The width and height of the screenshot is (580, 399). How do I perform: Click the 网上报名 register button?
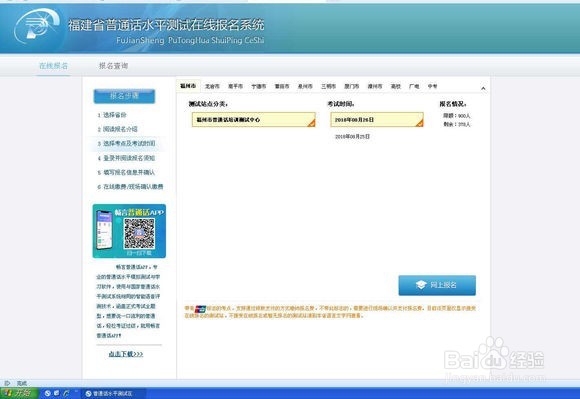tap(437, 285)
